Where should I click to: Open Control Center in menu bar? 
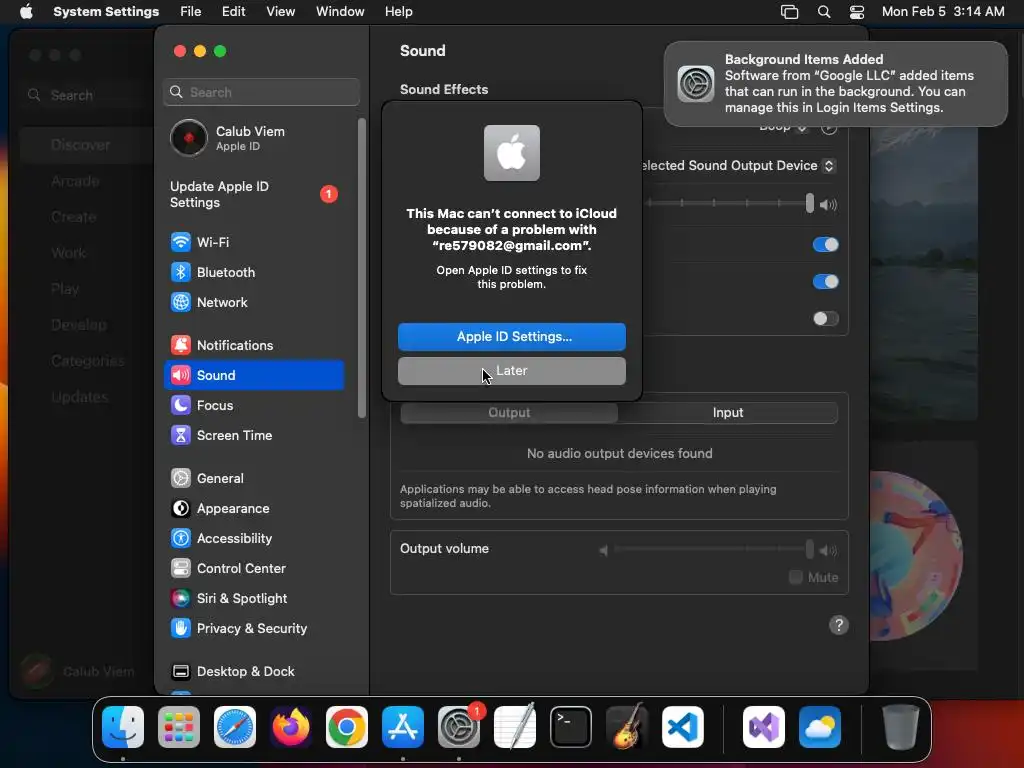857,12
